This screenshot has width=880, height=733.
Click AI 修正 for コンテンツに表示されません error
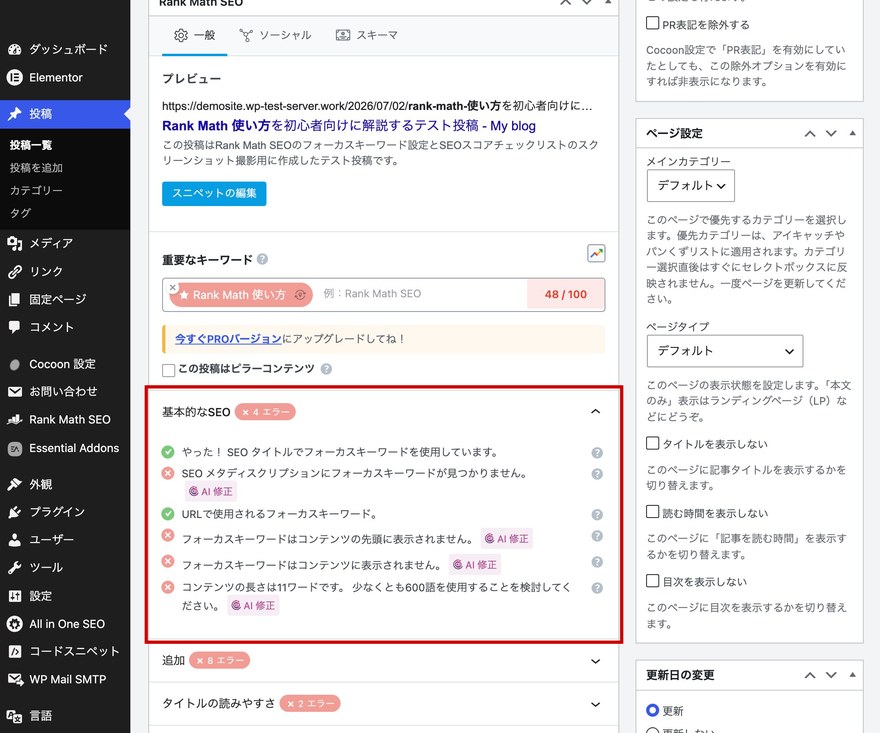[475, 565]
